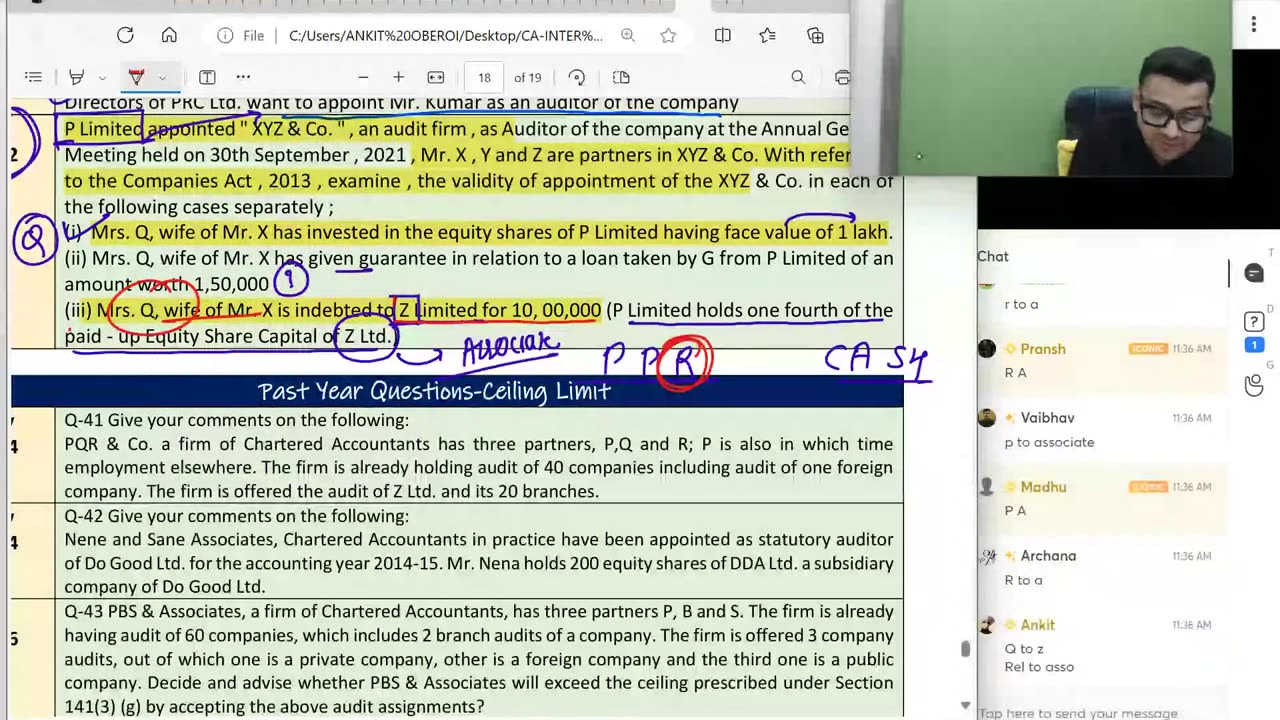Print the PDF document icon

pos(842,77)
